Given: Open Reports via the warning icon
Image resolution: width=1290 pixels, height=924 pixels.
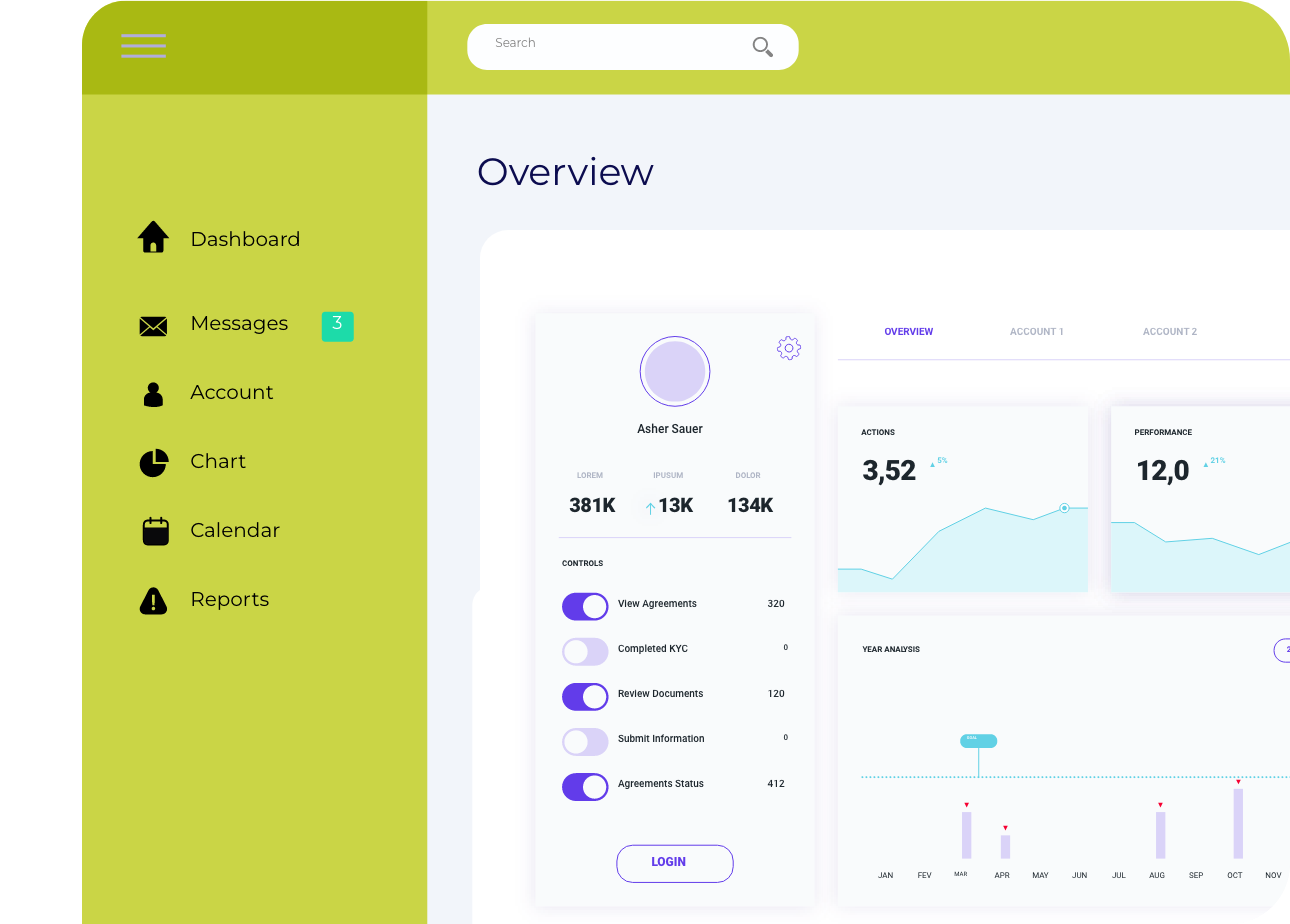Looking at the screenshot, I should [153, 599].
